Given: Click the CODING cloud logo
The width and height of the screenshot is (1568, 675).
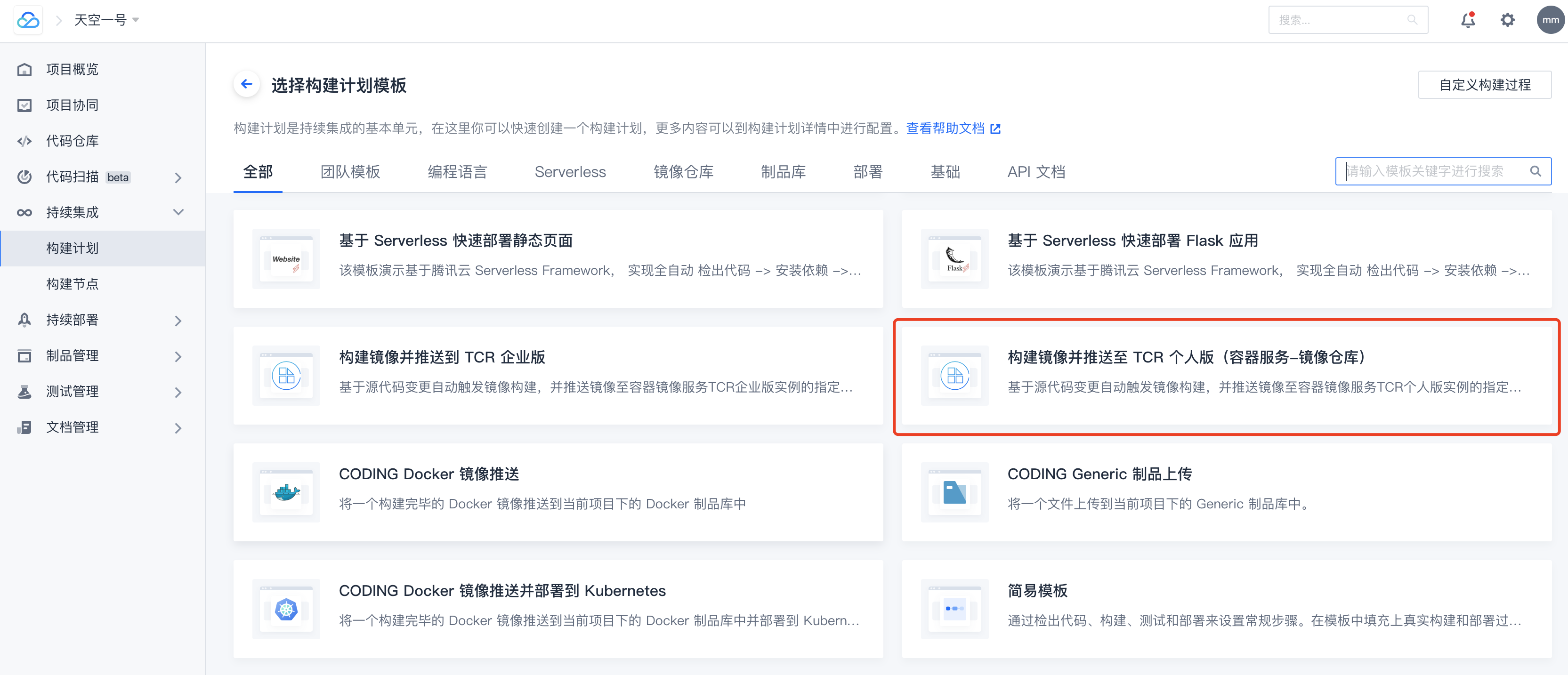Looking at the screenshot, I should [28, 20].
